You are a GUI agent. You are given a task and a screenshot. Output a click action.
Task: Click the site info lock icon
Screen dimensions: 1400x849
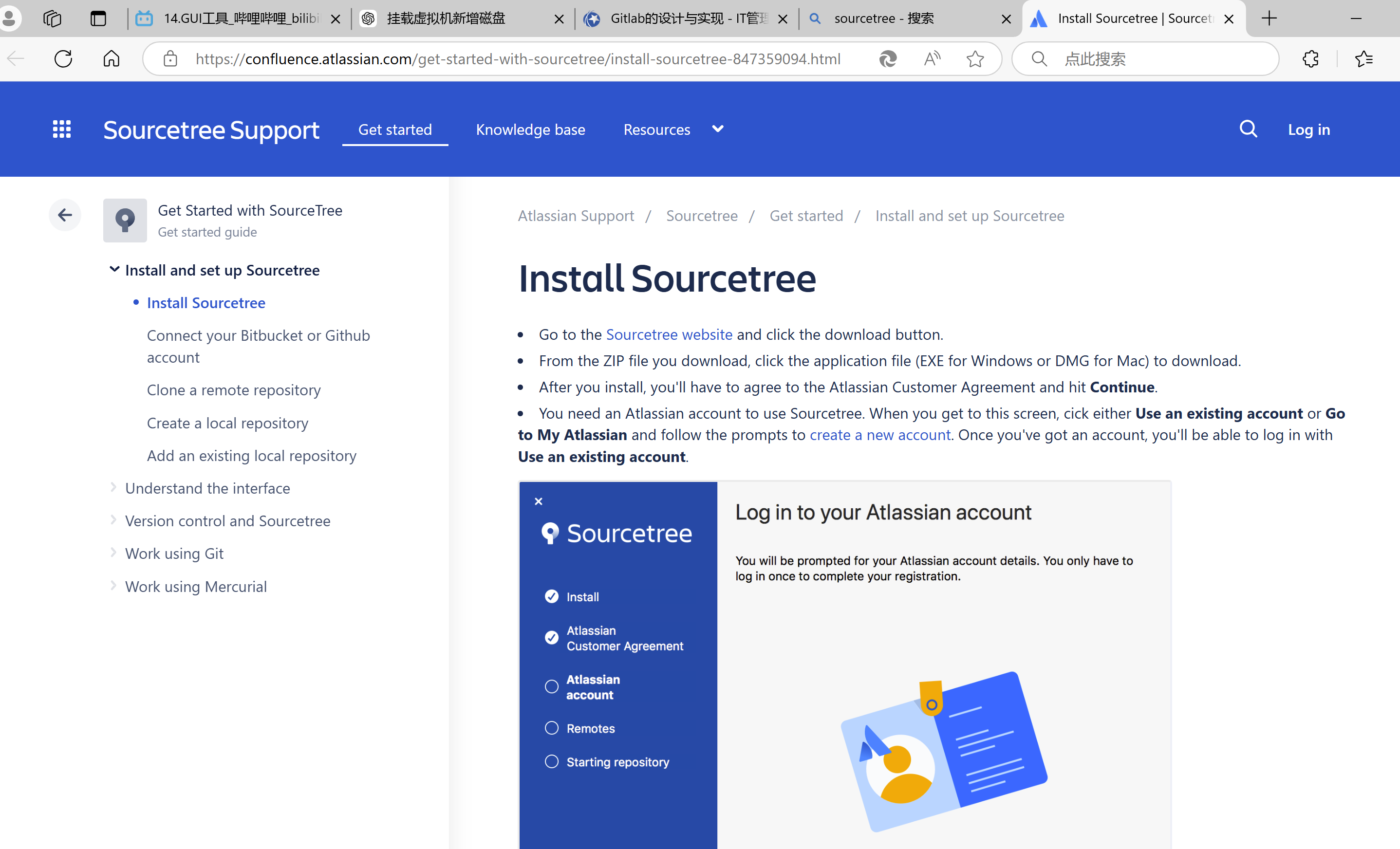click(x=170, y=58)
